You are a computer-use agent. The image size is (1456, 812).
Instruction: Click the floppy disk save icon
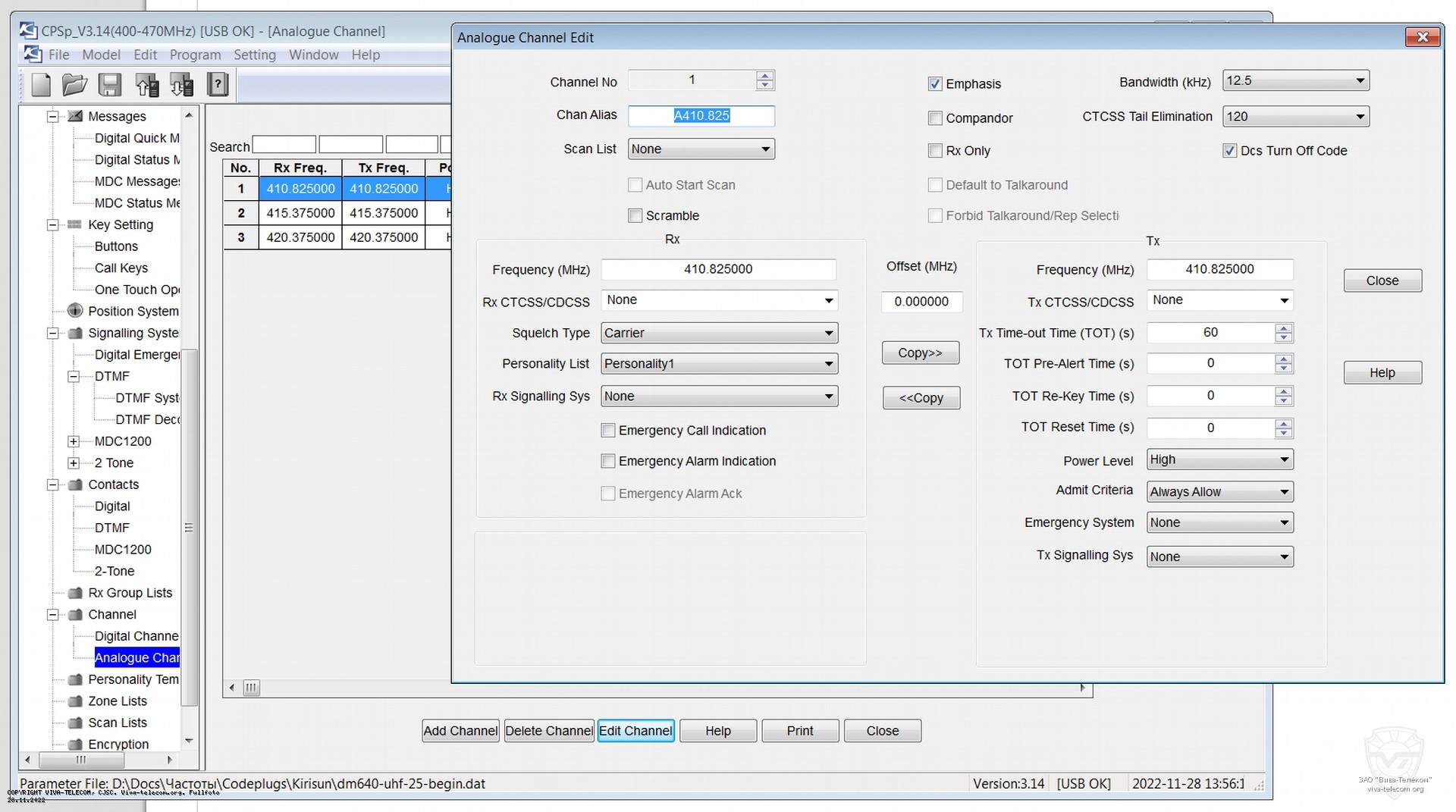(110, 85)
